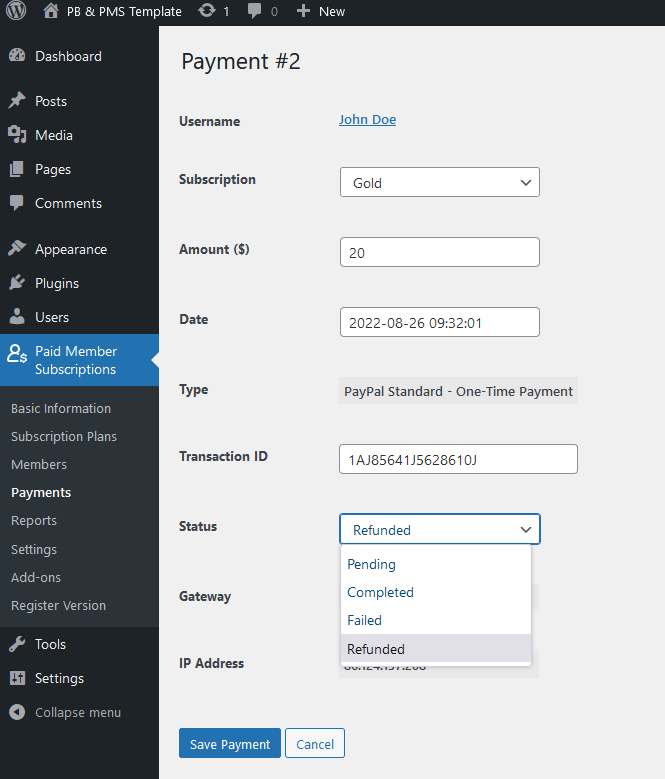Viewport: 665px width, 779px height.
Task: Go to Reports submenu page
Action: pyautogui.click(x=34, y=520)
